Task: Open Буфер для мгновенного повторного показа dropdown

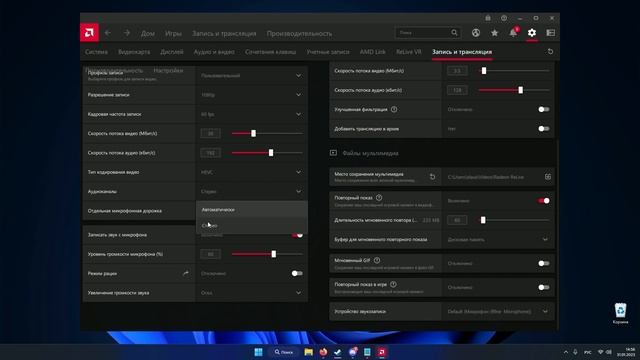Action: [498, 240]
